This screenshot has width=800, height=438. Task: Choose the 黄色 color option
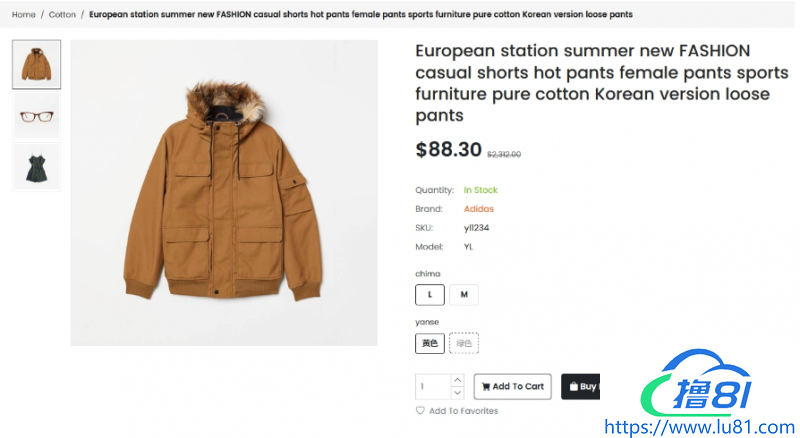click(x=430, y=343)
